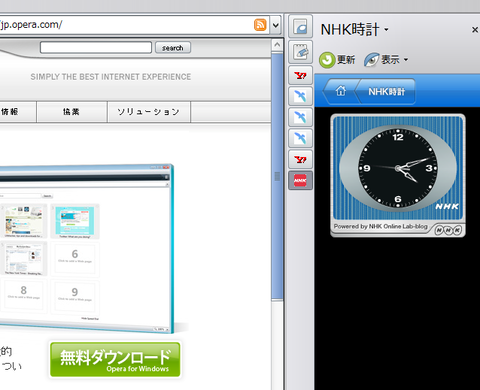Click the NHK analog clock face

pyautogui.click(x=398, y=168)
